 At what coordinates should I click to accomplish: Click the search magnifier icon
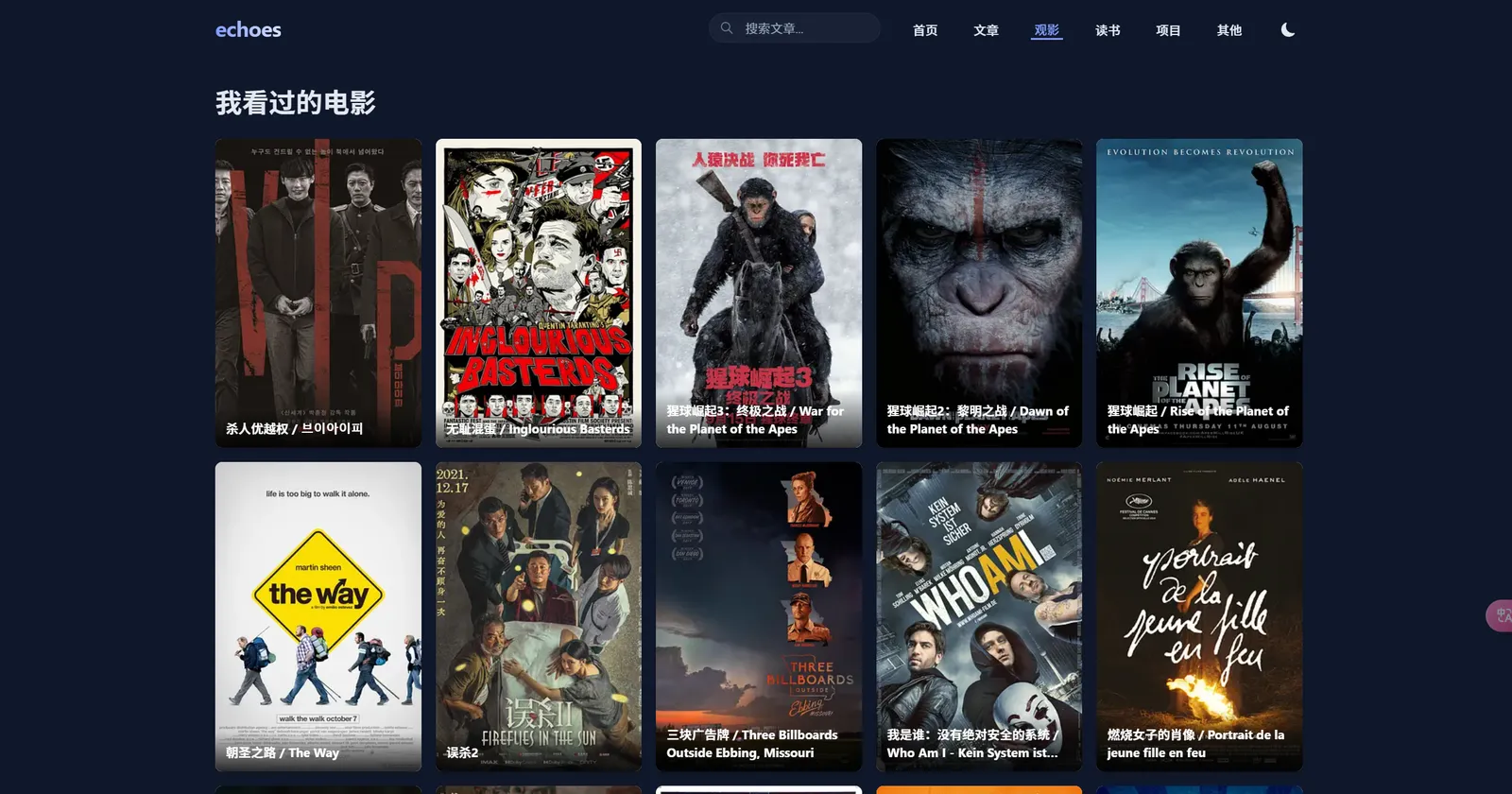pyautogui.click(x=727, y=28)
